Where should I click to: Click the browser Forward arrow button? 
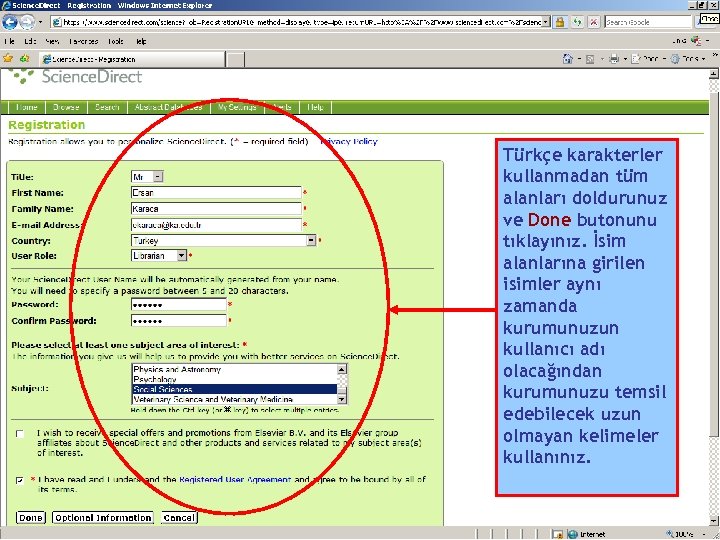point(27,22)
